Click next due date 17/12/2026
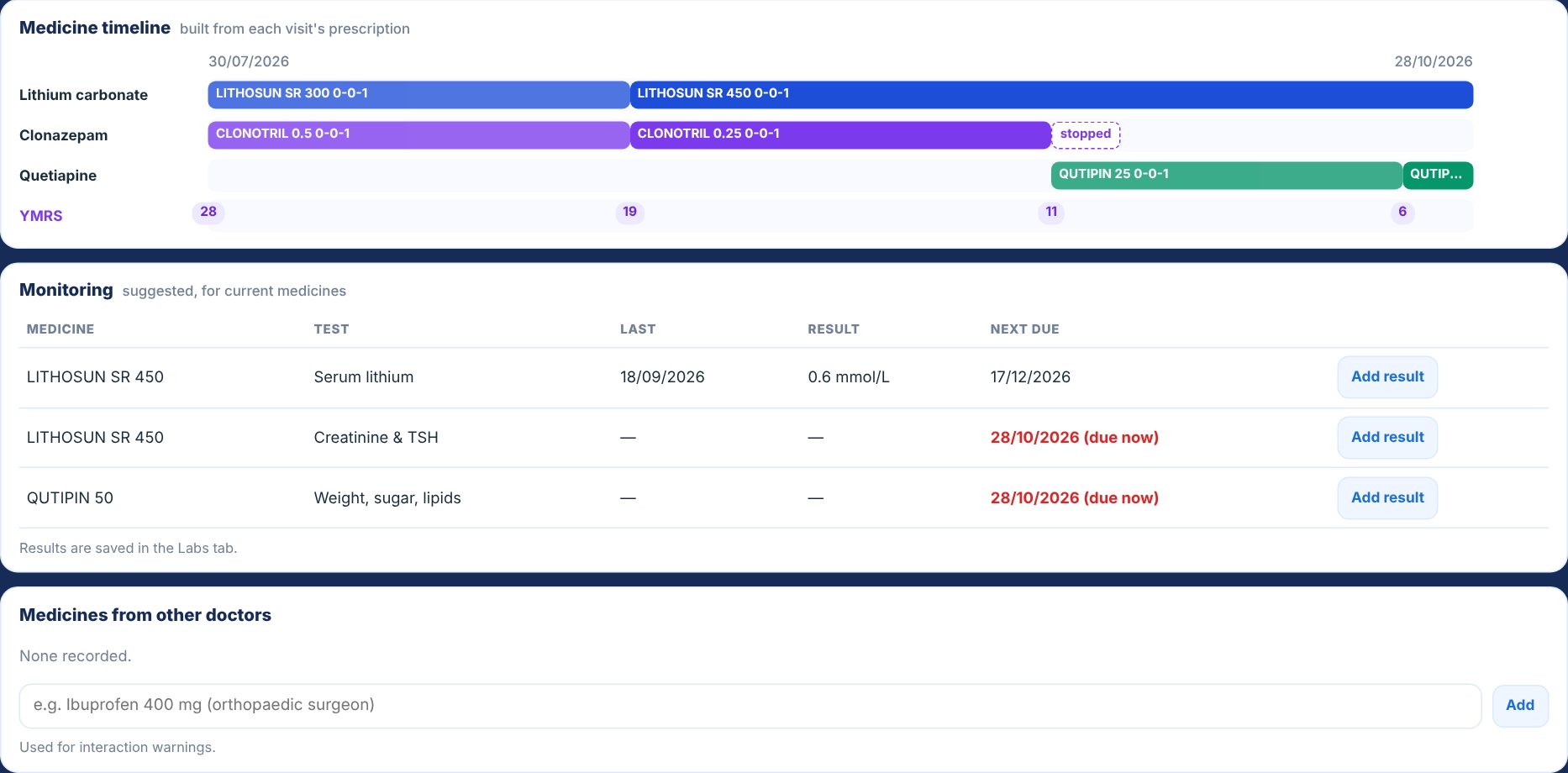 (x=1030, y=377)
